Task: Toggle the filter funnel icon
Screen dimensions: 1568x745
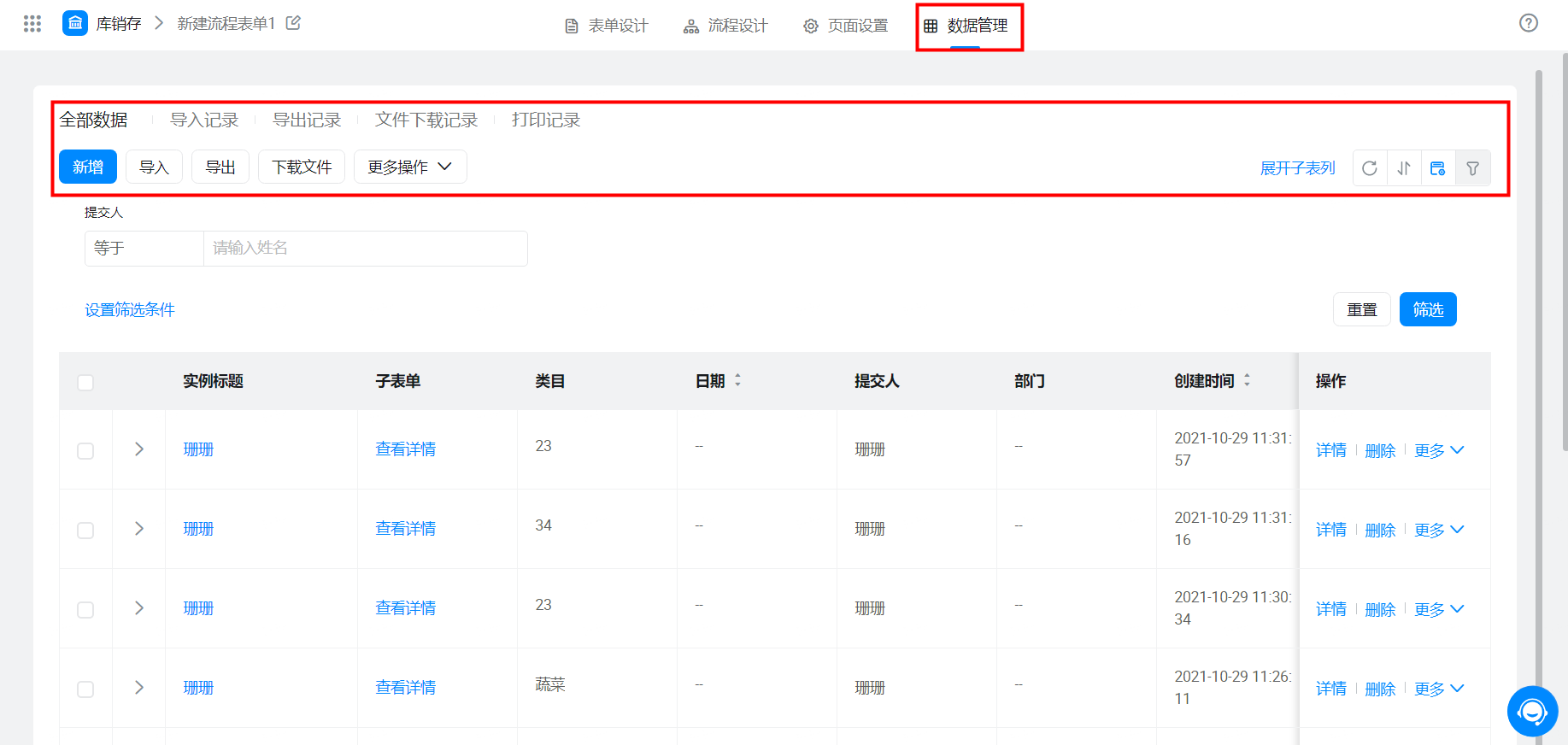Action: (1472, 168)
